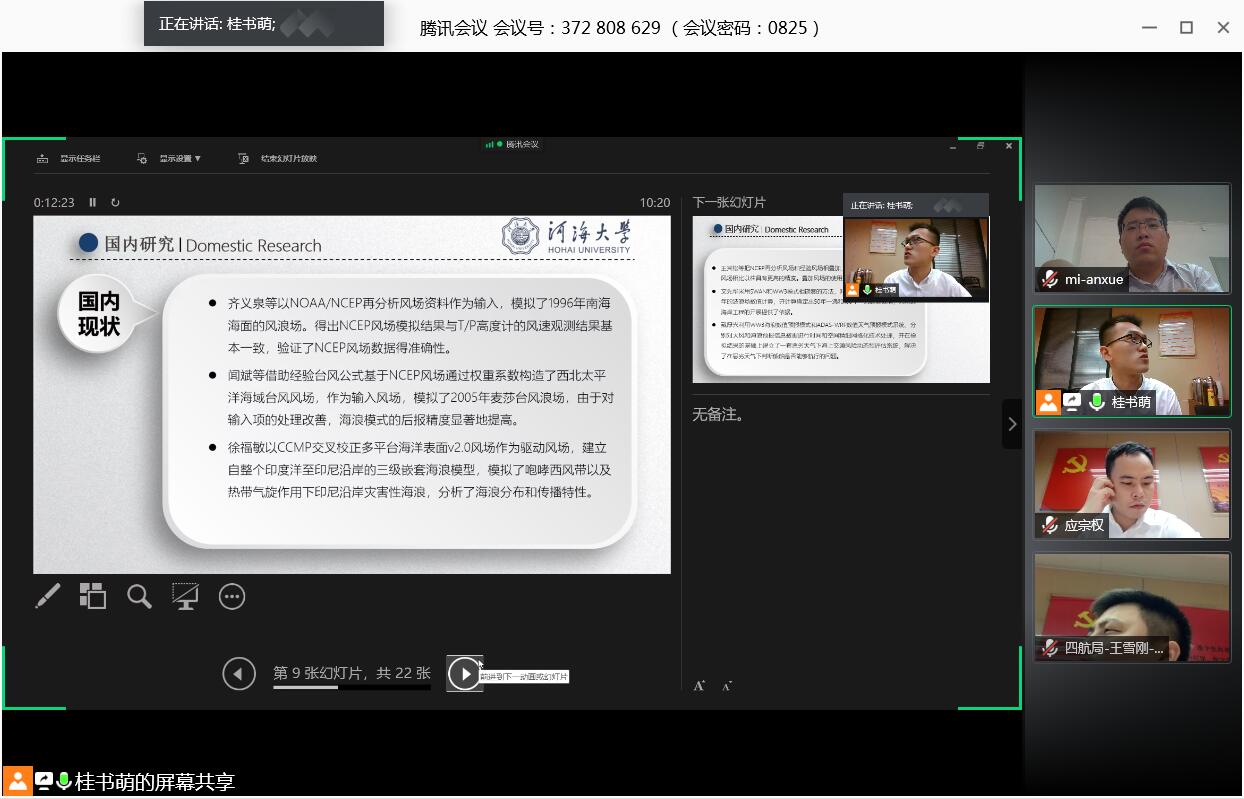Advance to the next slide arrow
Image resolution: width=1244 pixels, height=799 pixels.
coord(464,674)
